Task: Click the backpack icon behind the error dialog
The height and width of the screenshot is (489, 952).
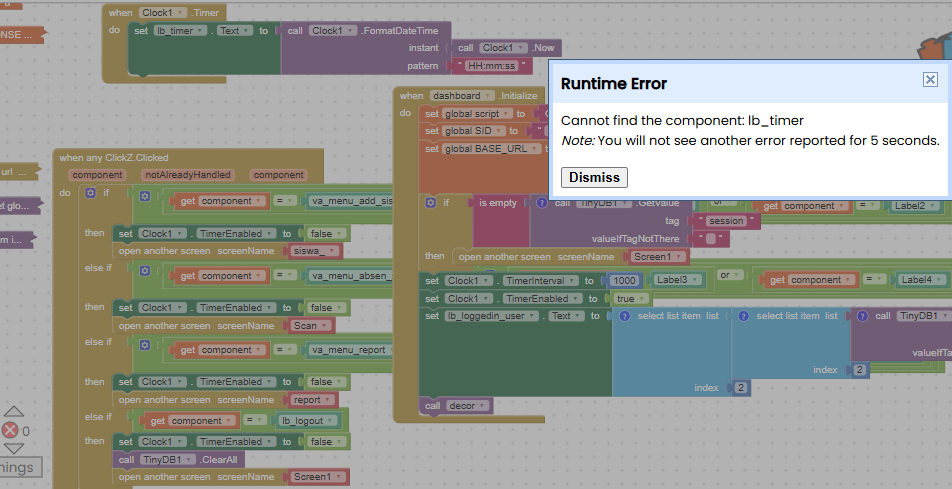Action: click(x=933, y=48)
